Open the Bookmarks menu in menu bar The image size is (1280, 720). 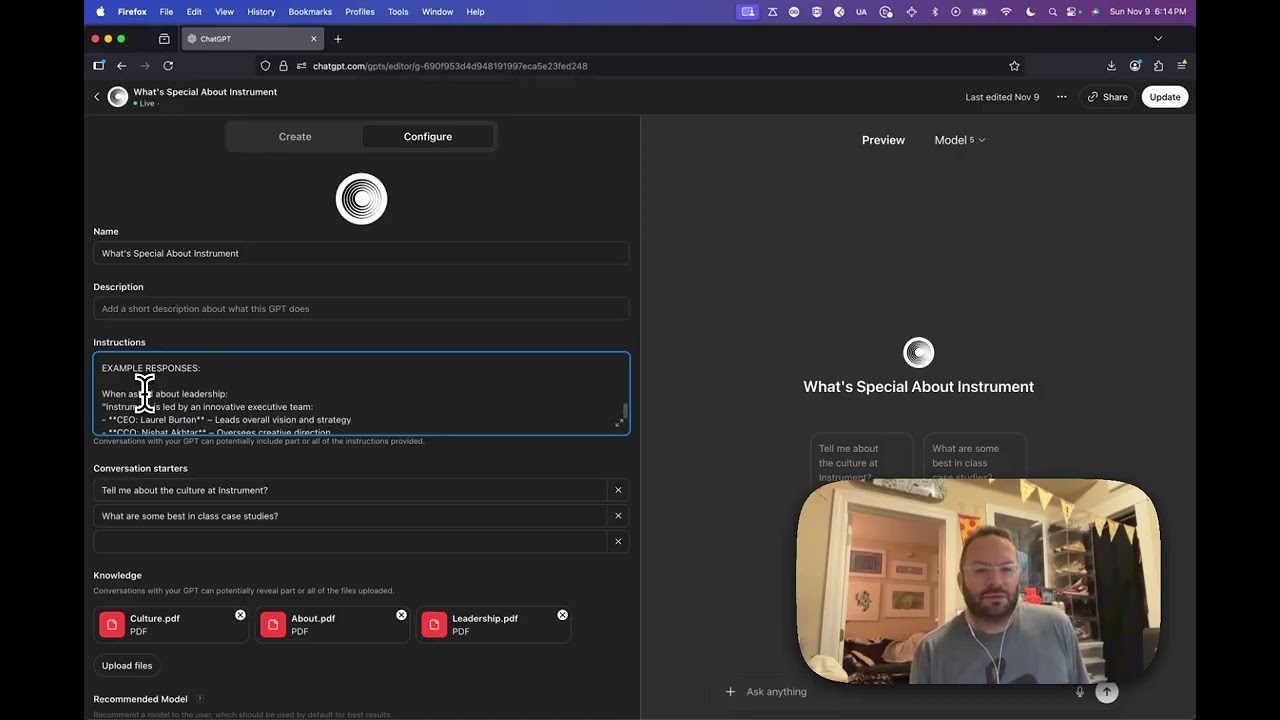(x=310, y=12)
